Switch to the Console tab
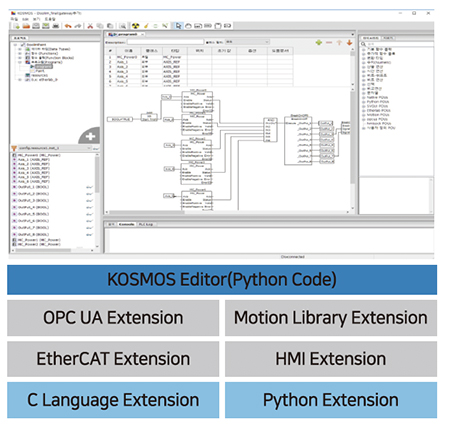This screenshot has width=450, height=434. point(127,224)
